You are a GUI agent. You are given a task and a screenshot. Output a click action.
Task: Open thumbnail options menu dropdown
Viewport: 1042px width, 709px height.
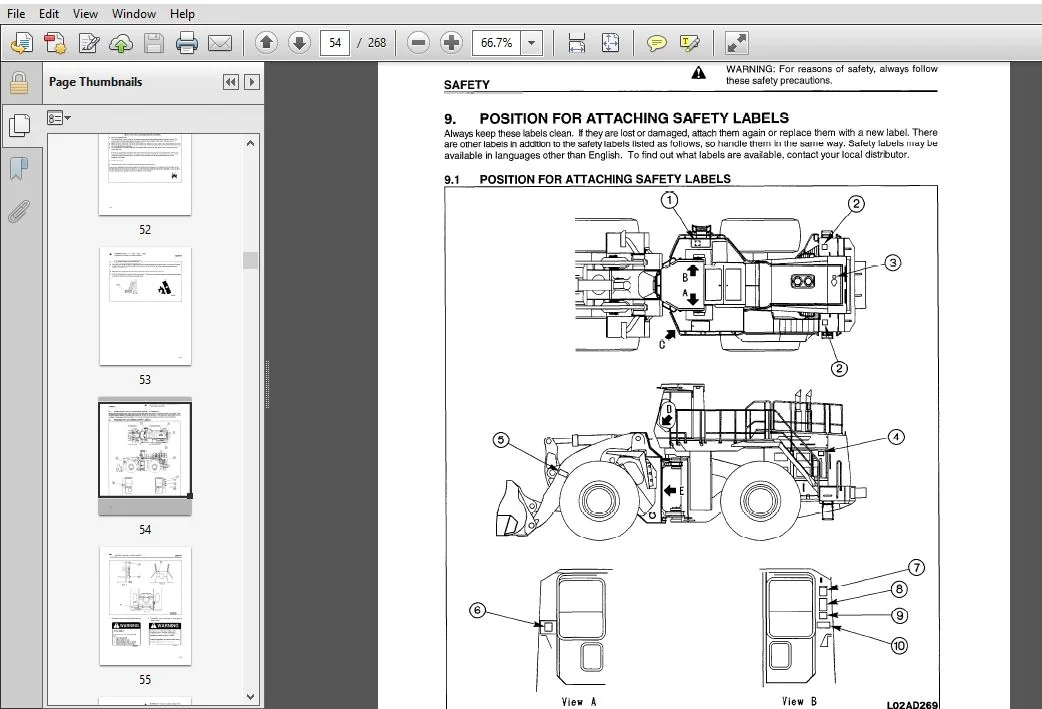58,118
